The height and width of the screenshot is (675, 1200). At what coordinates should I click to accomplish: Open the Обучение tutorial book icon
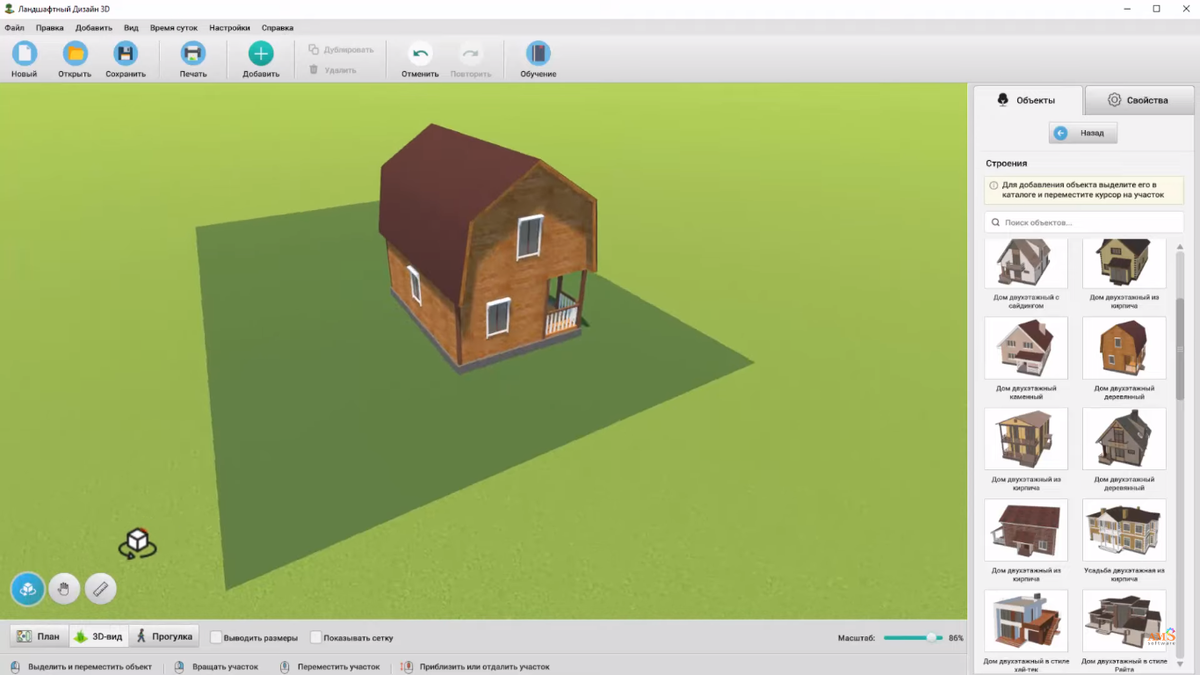(538, 54)
